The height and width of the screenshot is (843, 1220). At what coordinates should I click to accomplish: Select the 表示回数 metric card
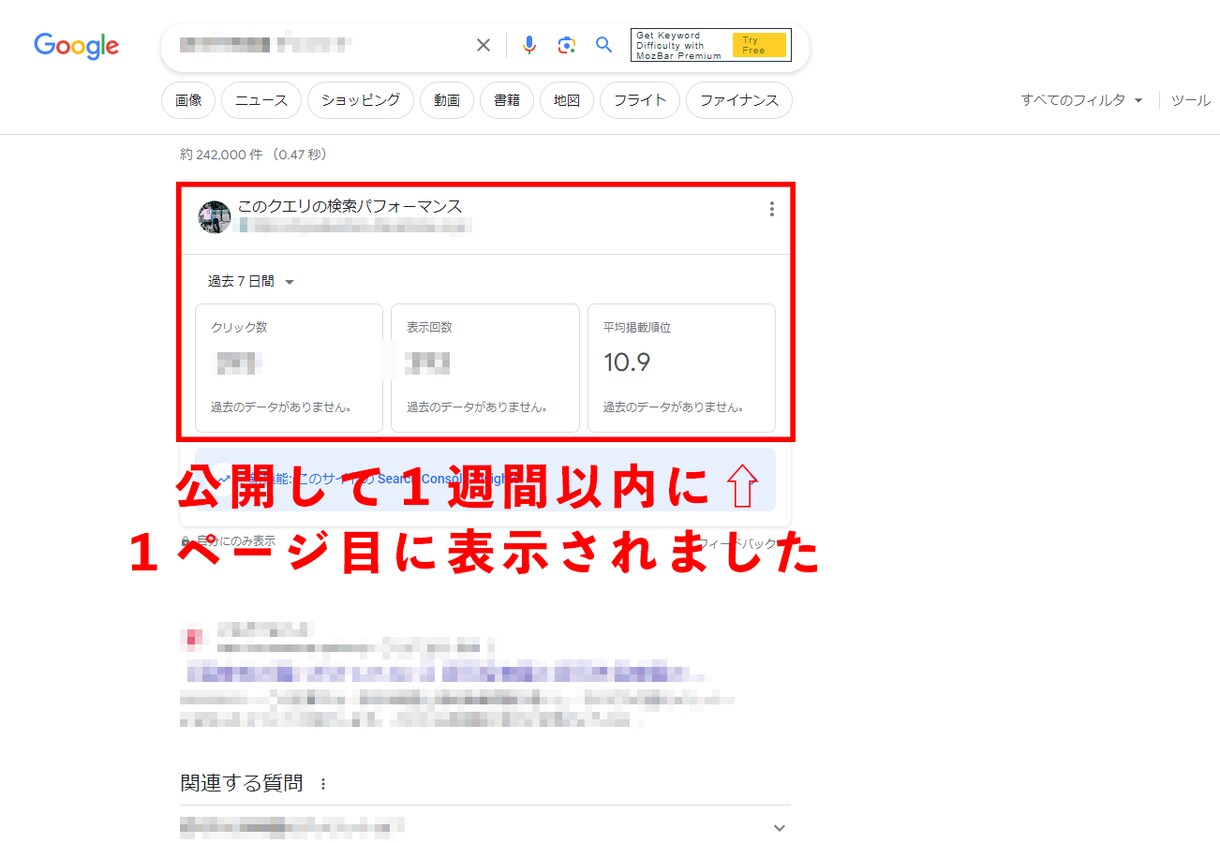pyautogui.click(x=485, y=368)
